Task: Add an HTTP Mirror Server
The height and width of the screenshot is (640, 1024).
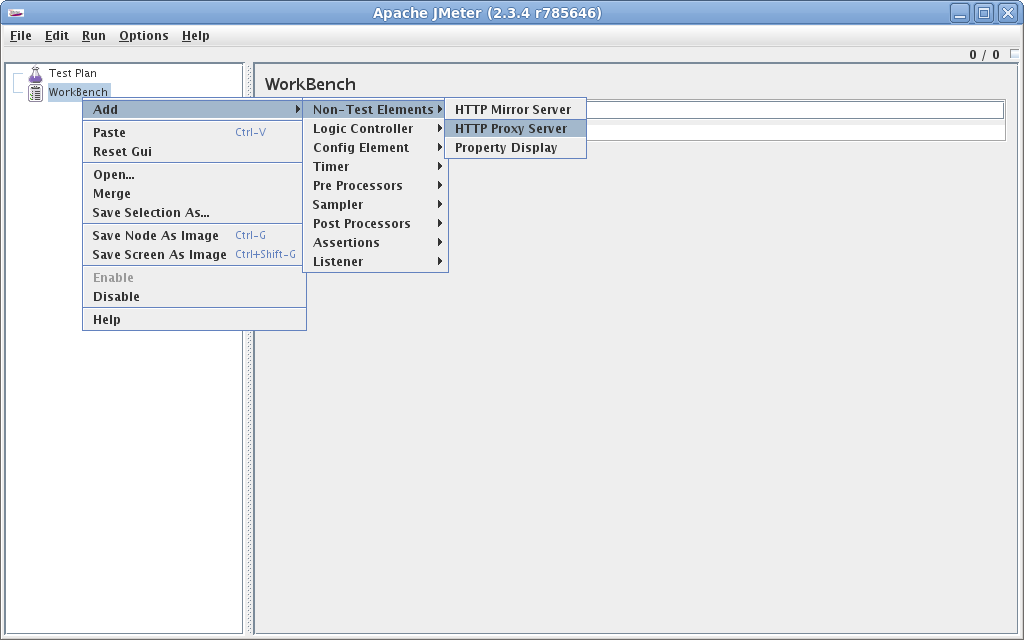Action: [515, 110]
